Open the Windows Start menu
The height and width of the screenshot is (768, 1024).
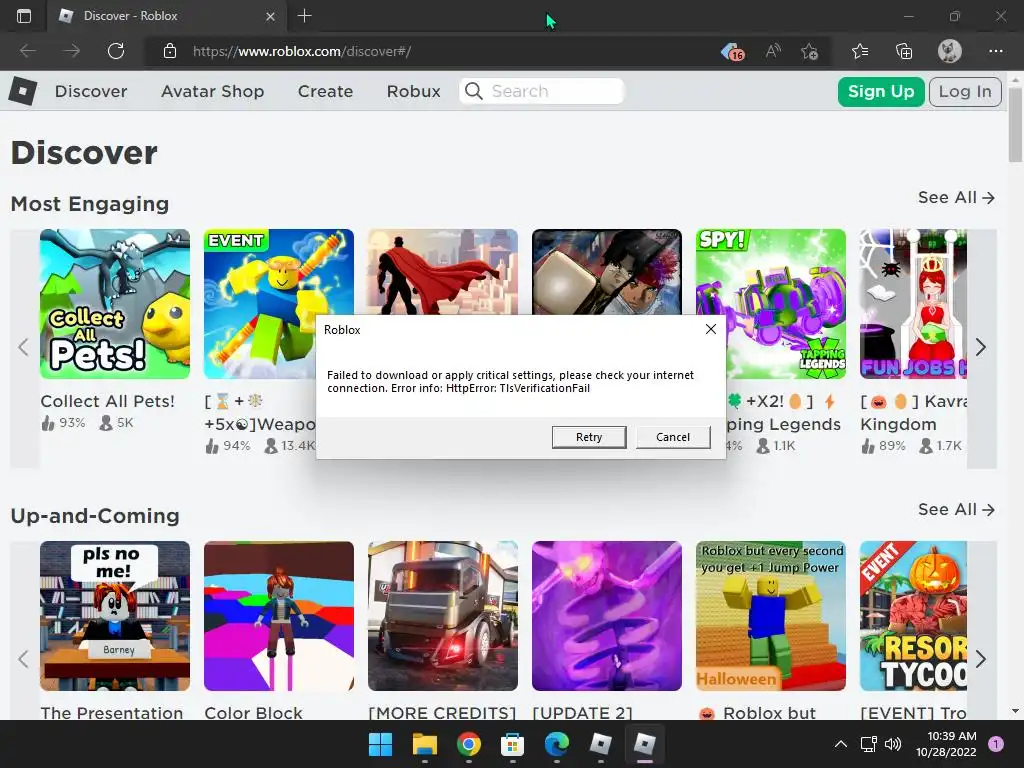tap(380, 744)
